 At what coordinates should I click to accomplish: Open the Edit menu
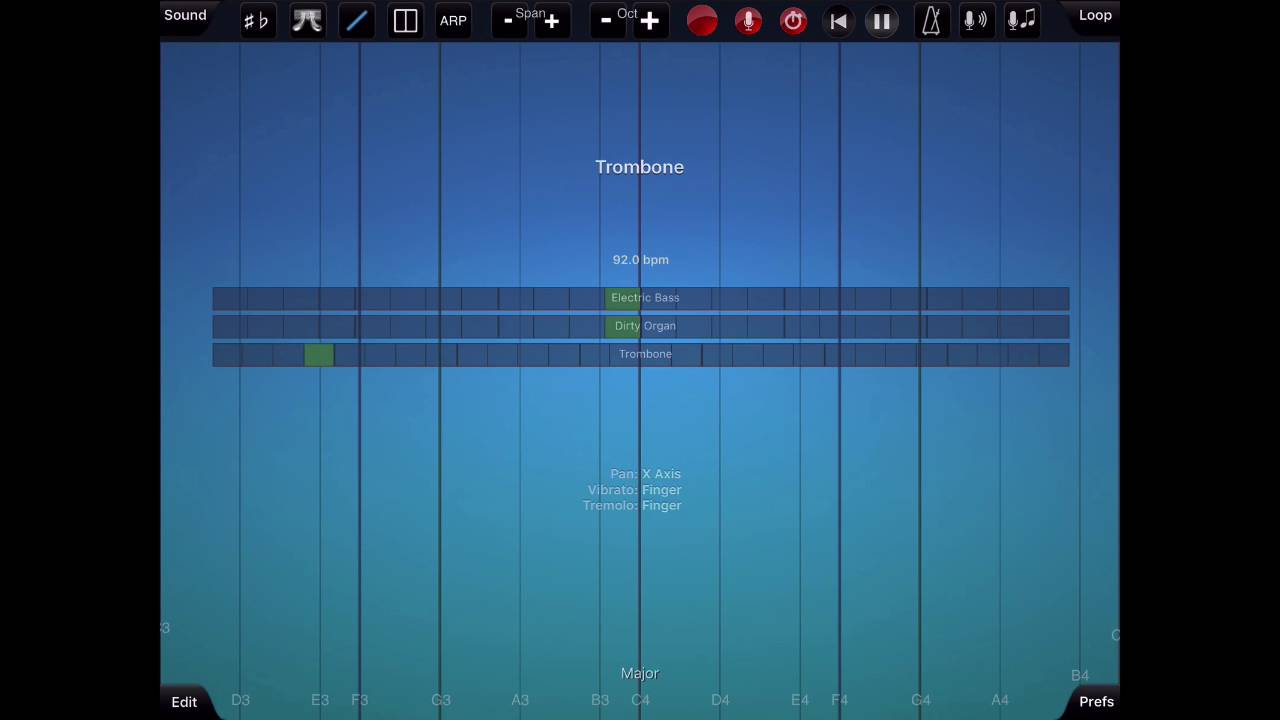pos(184,702)
